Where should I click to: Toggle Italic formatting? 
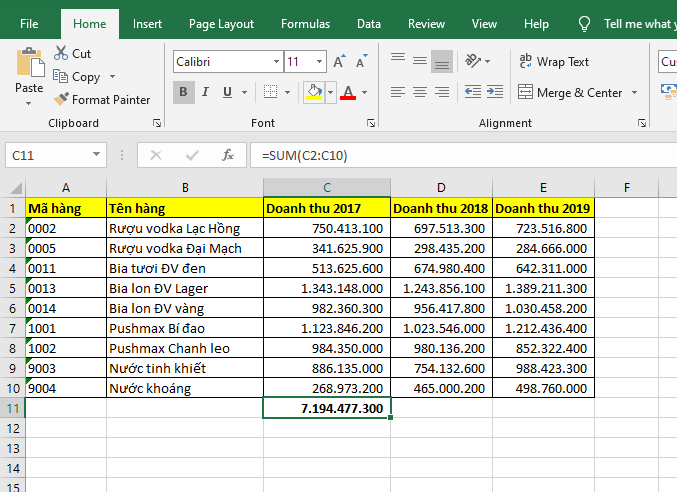pyautogui.click(x=206, y=93)
